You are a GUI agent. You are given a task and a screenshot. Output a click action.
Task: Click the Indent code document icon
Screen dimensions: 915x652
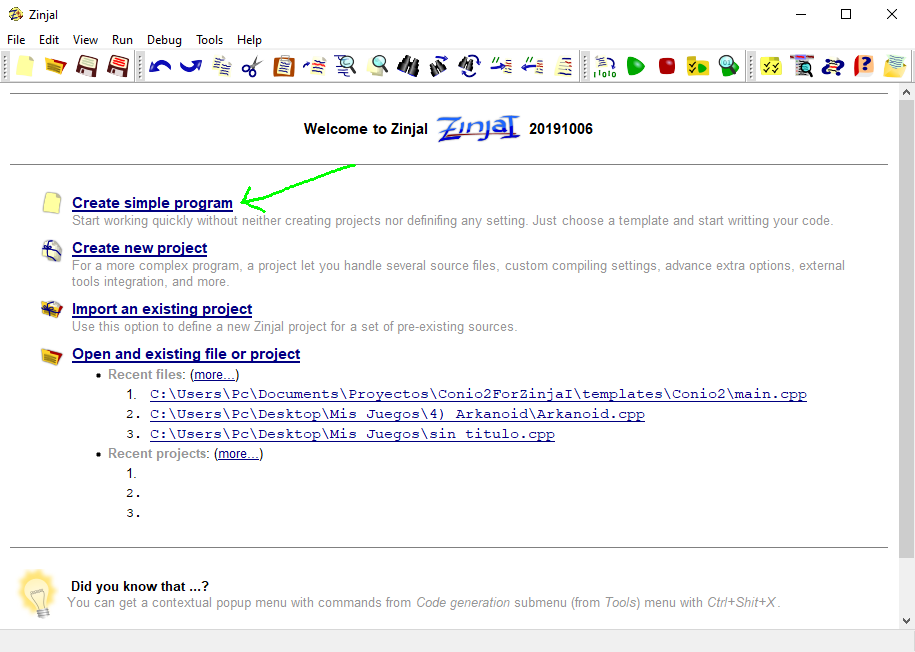coord(564,66)
